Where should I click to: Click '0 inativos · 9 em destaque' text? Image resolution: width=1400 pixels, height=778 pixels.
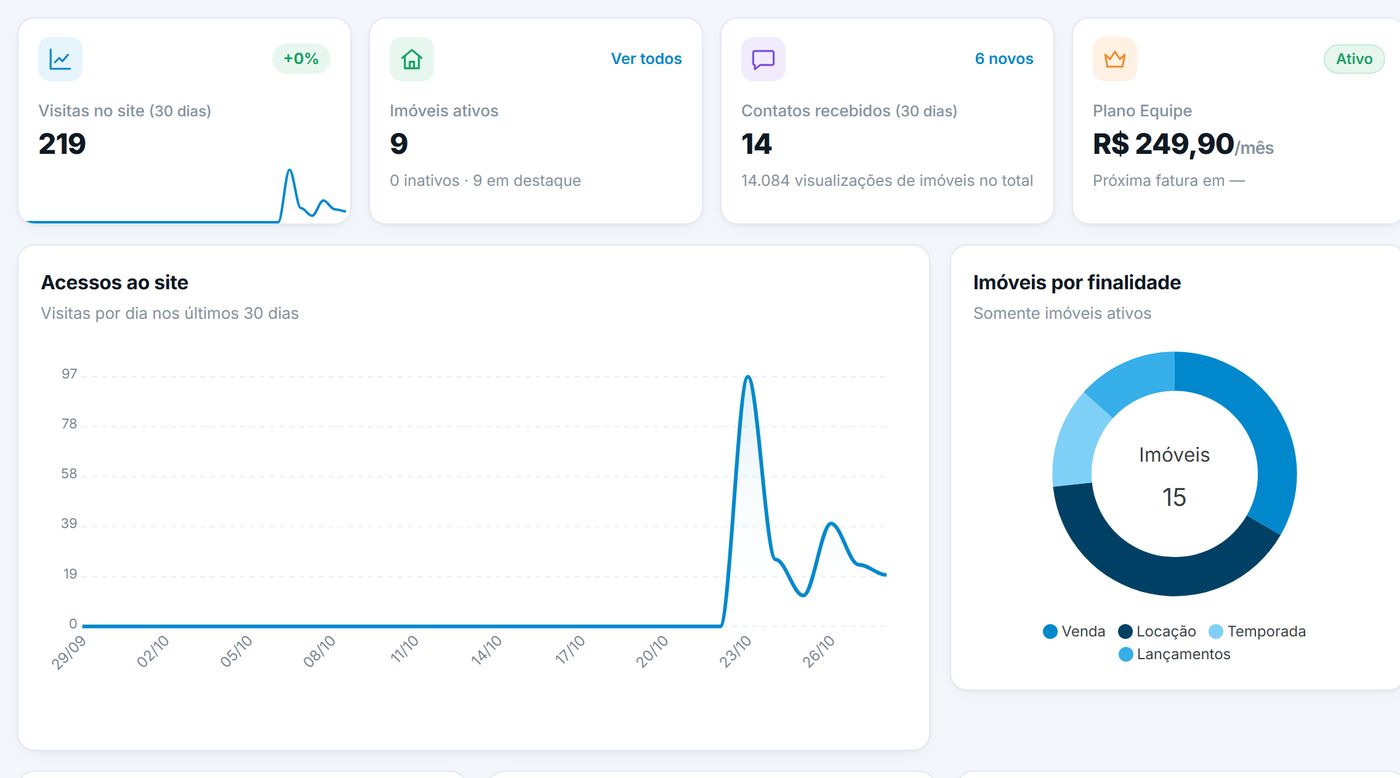coord(485,181)
